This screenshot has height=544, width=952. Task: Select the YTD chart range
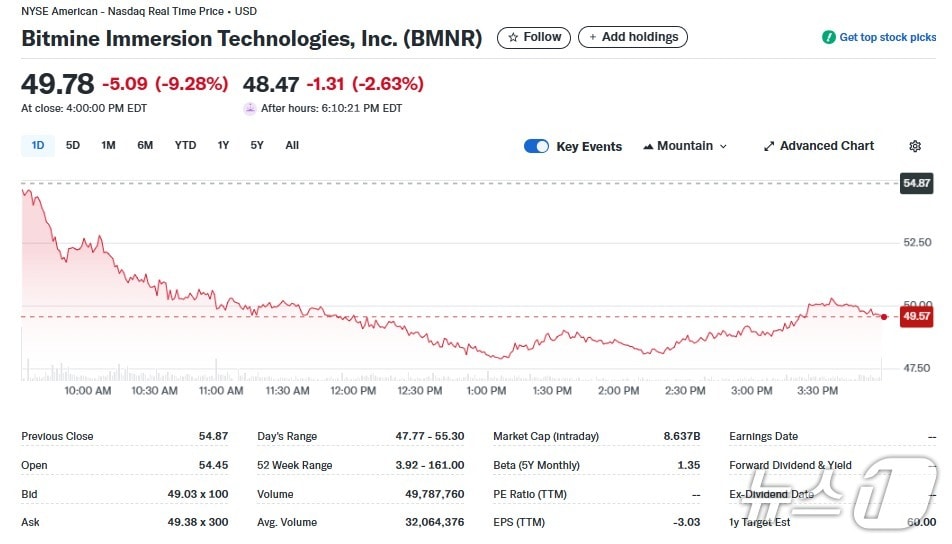click(185, 145)
